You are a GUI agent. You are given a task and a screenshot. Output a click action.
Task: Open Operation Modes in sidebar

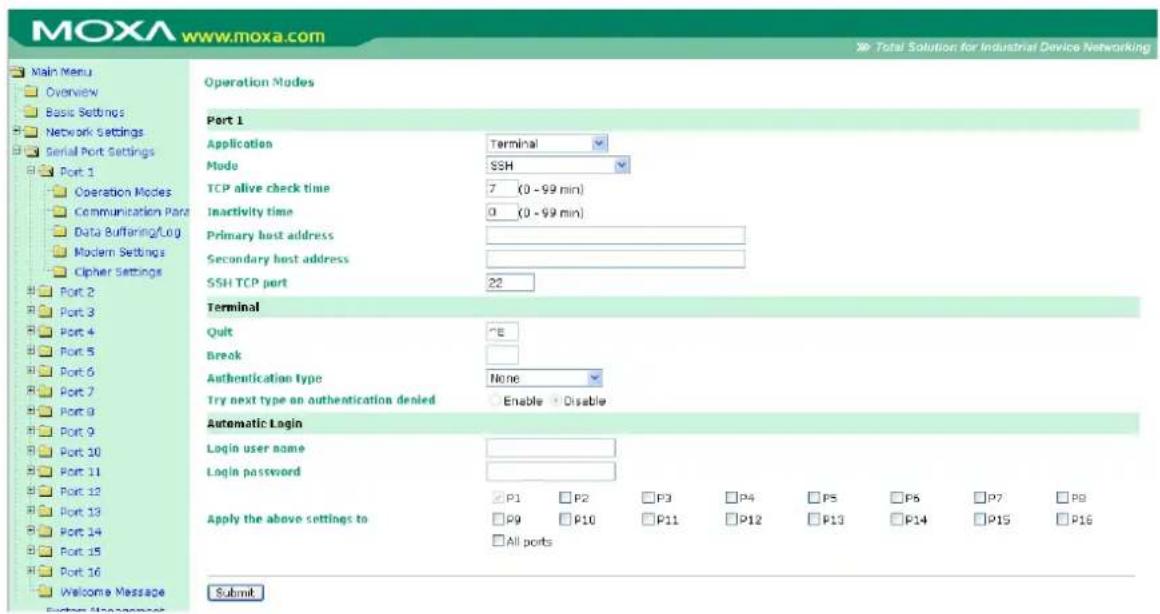[122, 192]
